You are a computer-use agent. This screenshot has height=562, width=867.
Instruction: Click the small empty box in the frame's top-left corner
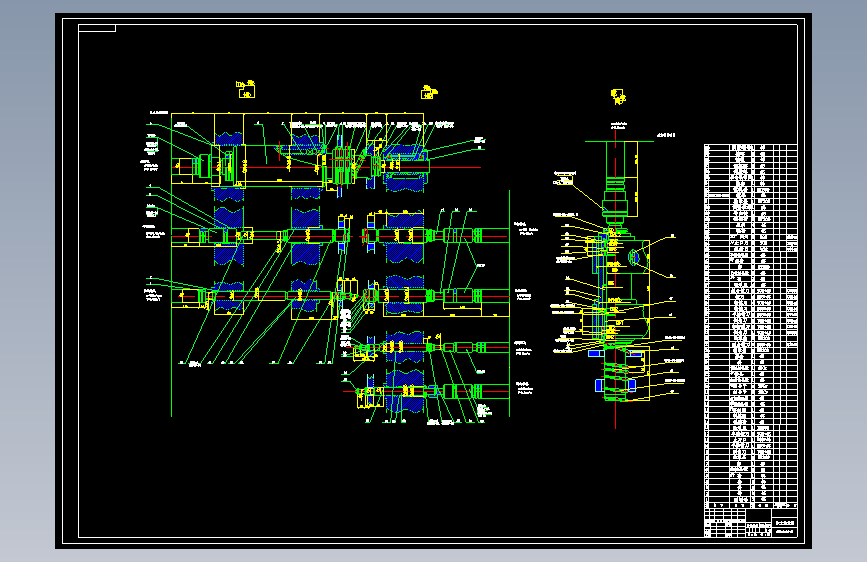point(97,28)
